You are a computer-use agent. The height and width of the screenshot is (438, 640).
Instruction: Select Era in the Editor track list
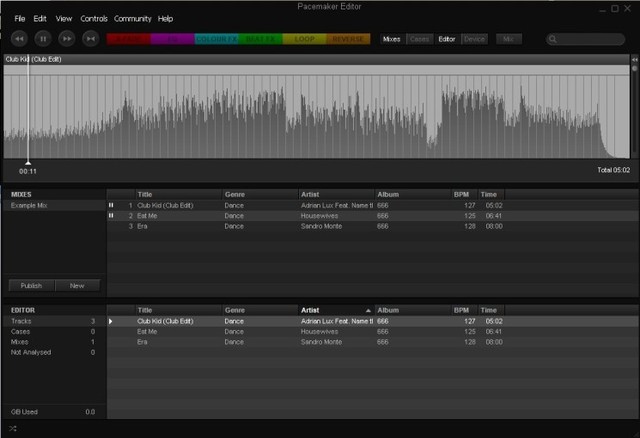tap(373, 342)
